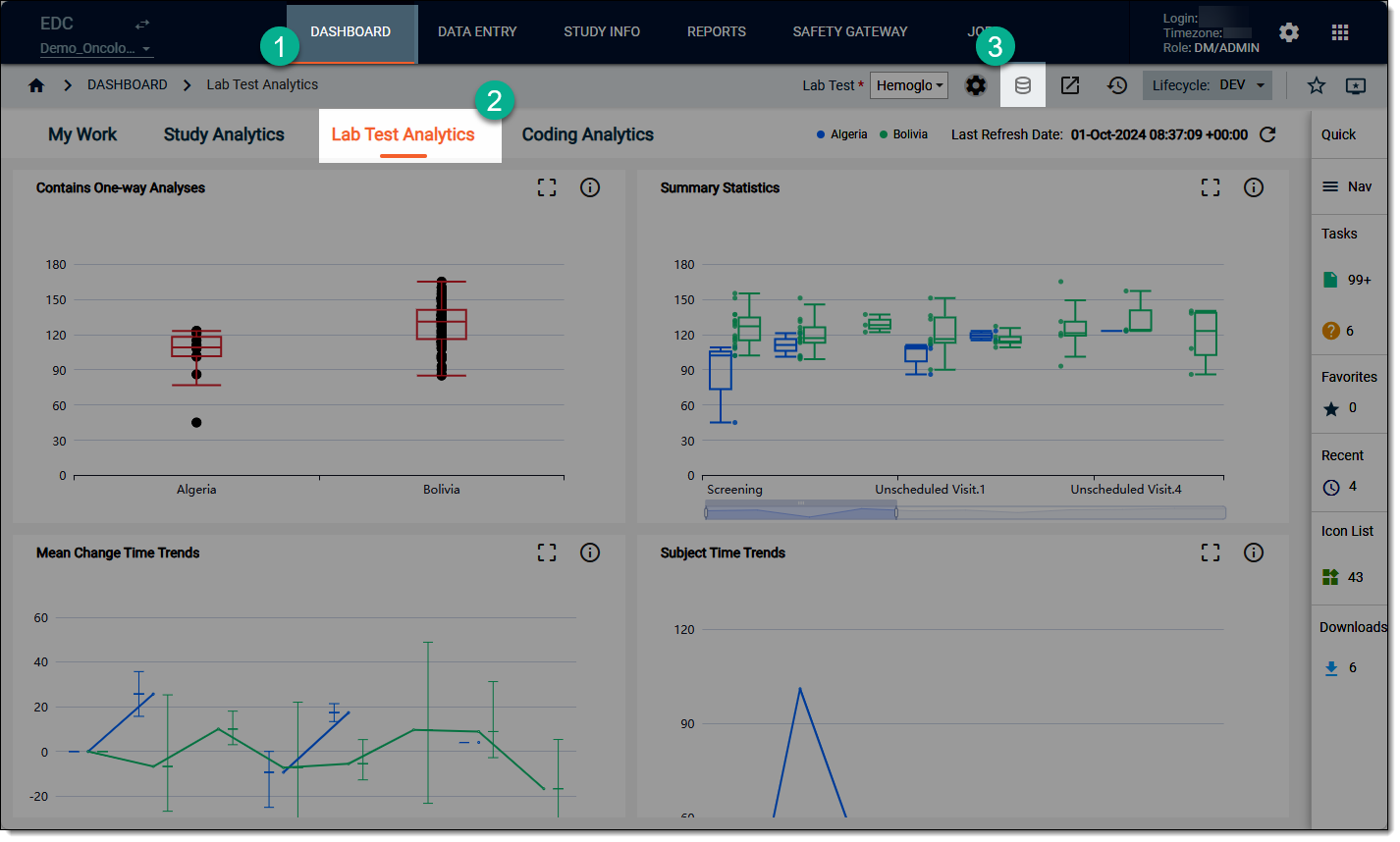Open Icon List grid icon
The image size is (1400, 842).
click(1330, 577)
